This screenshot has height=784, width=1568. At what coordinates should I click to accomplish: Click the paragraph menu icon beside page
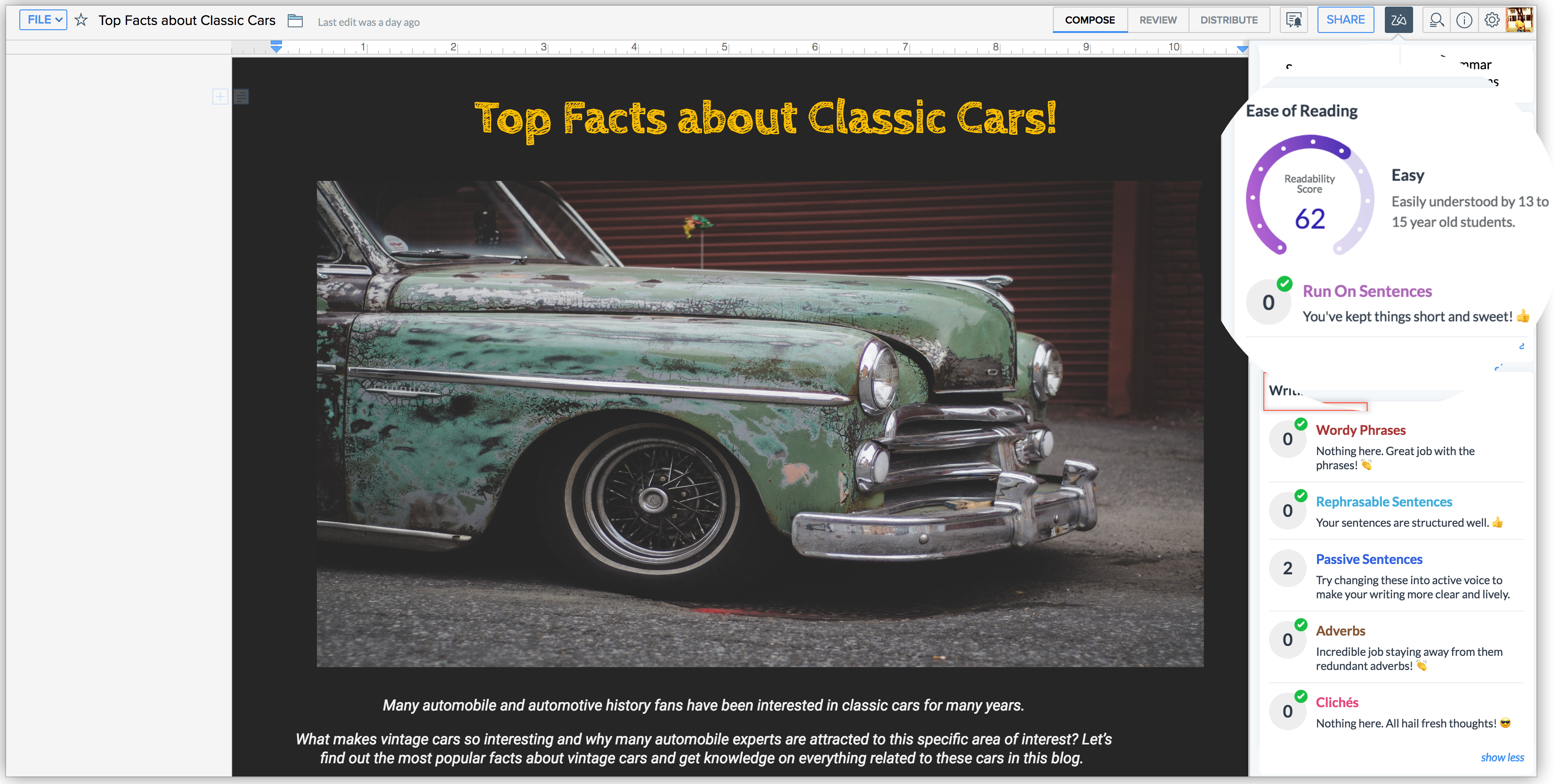tap(241, 96)
